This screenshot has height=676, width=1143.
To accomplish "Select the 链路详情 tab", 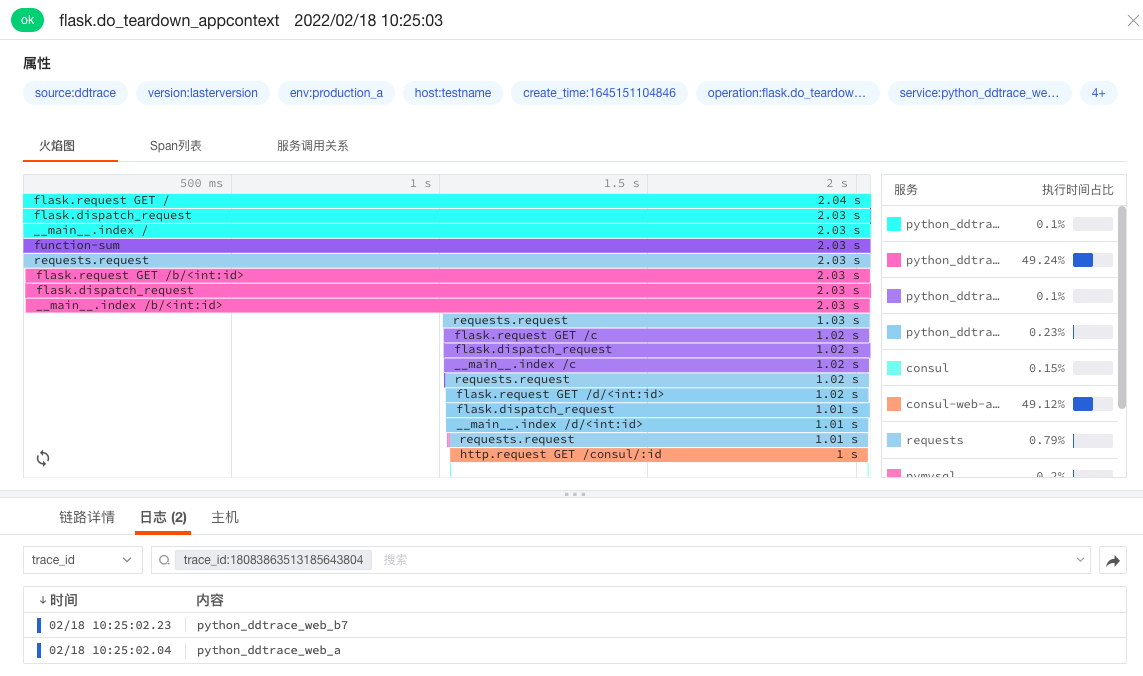I will tap(87, 517).
